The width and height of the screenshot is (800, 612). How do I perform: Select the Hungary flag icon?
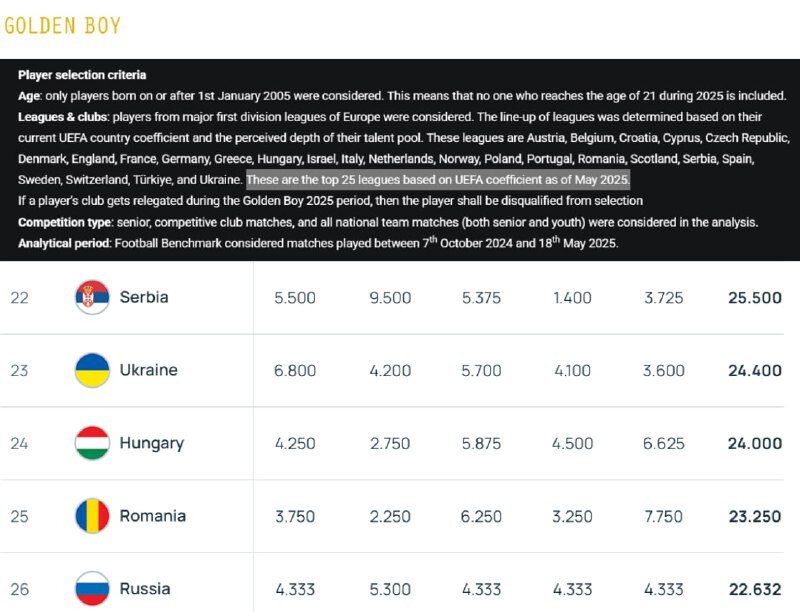[x=92, y=443]
